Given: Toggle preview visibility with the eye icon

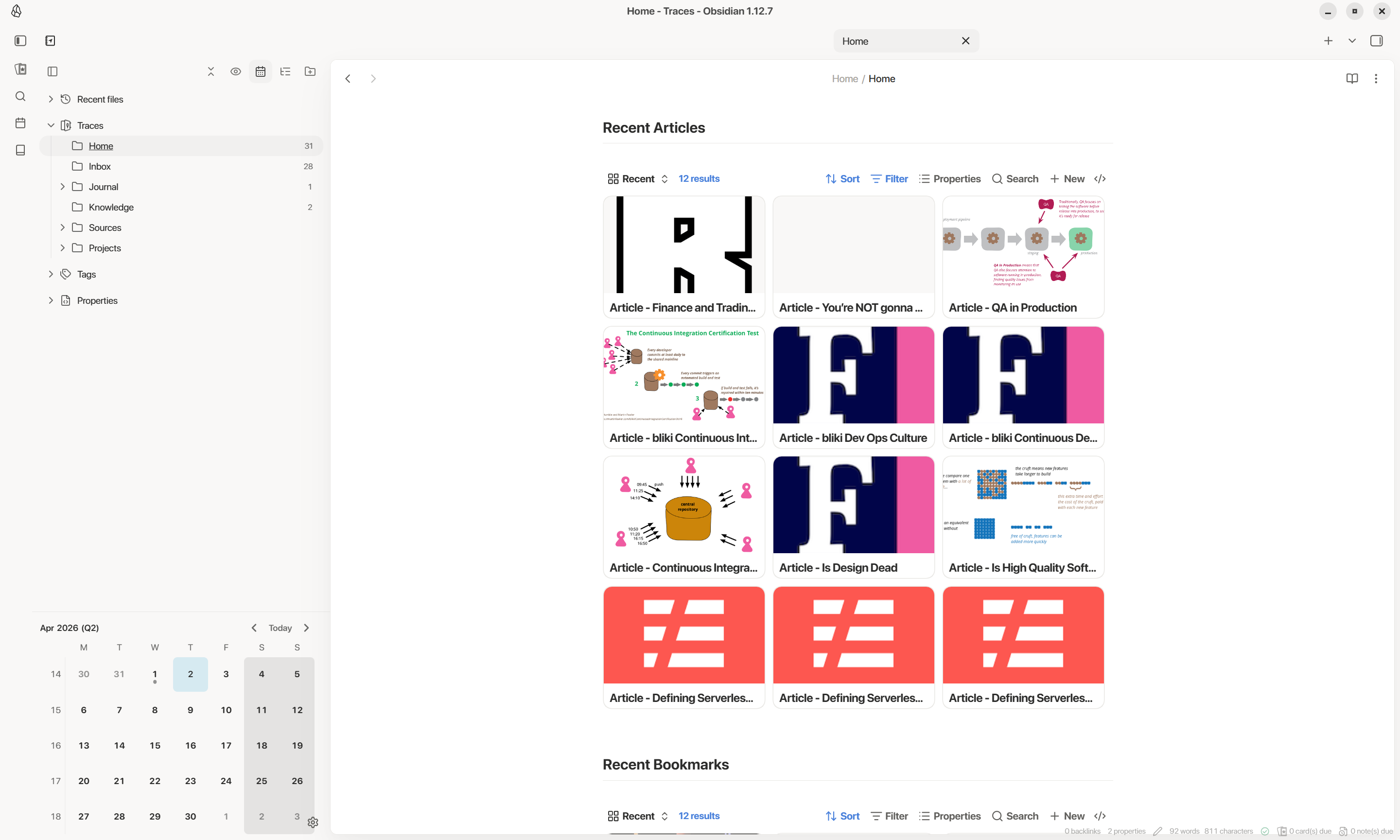Looking at the screenshot, I should (236, 71).
